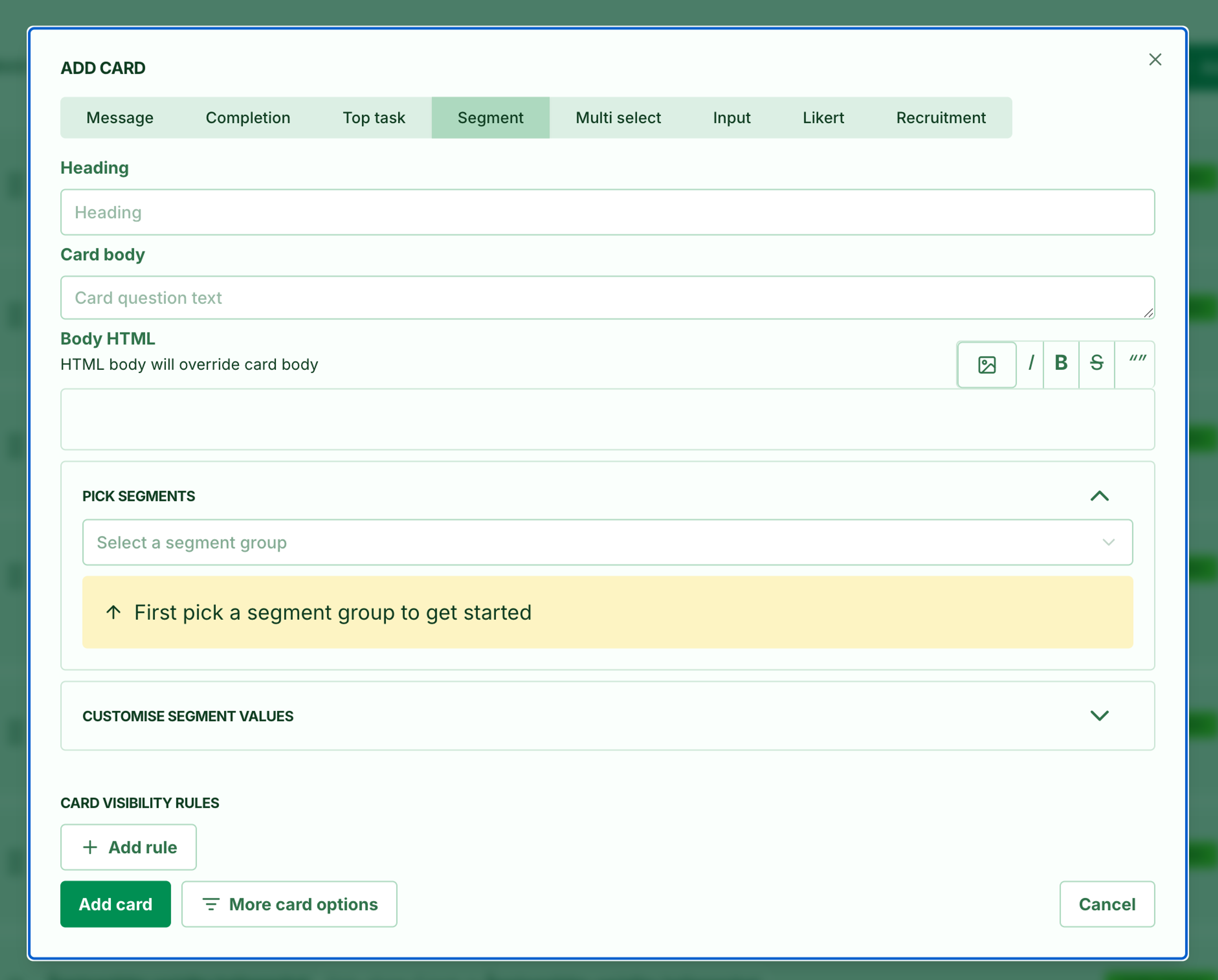Open More card options
The height and width of the screenshot is (980, 1218).
coord(289,904)
